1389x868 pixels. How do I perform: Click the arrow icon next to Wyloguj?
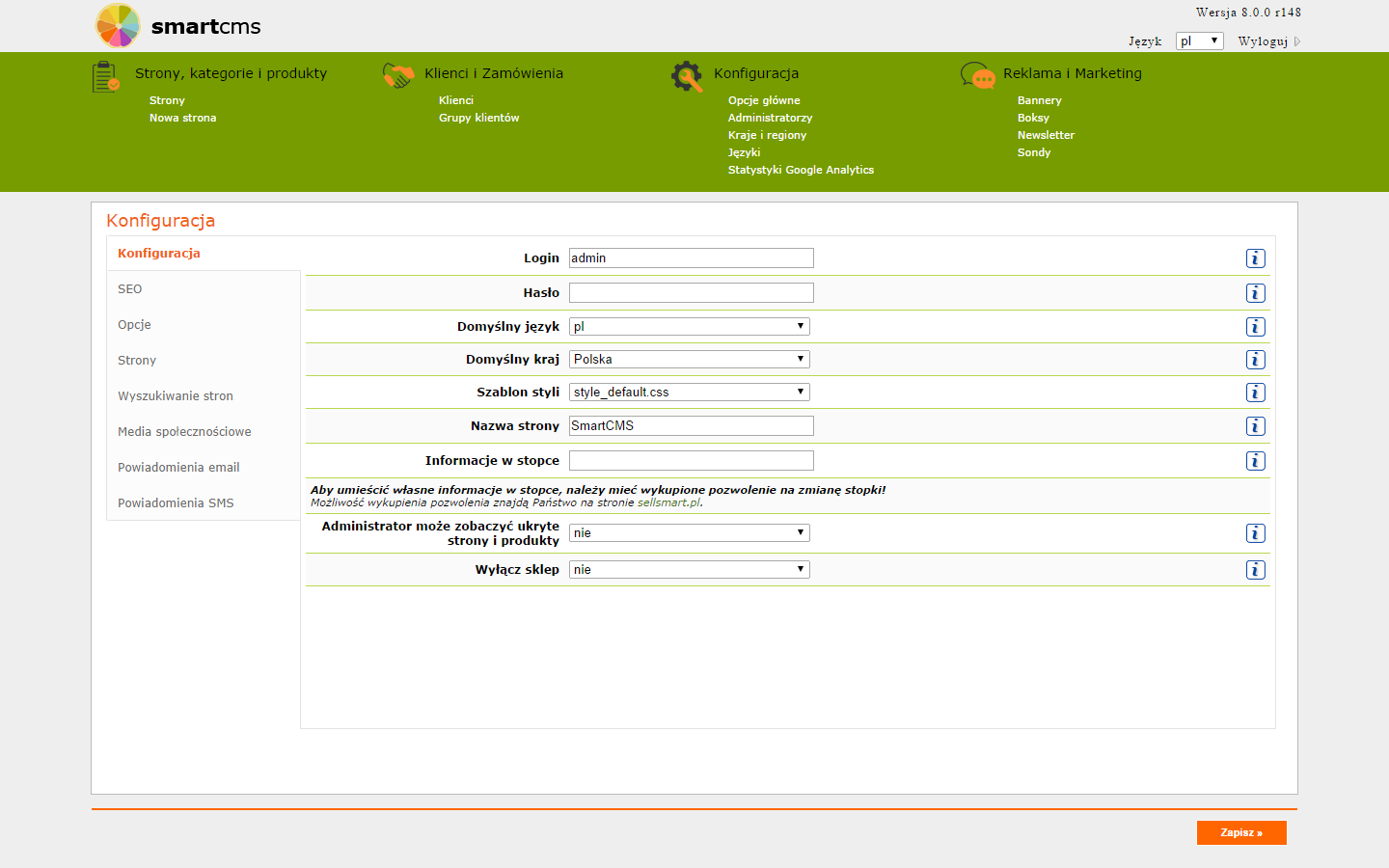[x=1297, y=41]
